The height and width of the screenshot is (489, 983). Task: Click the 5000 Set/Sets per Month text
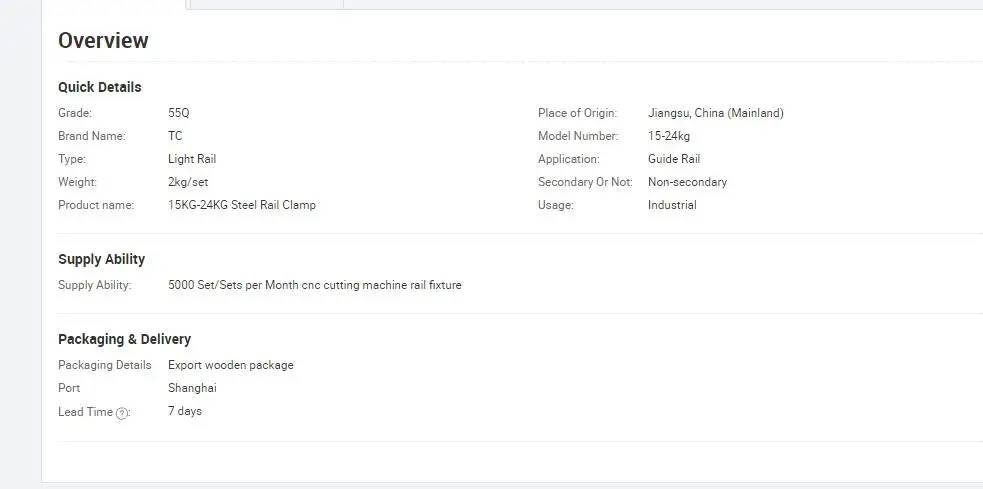click(x=232, y=285)
